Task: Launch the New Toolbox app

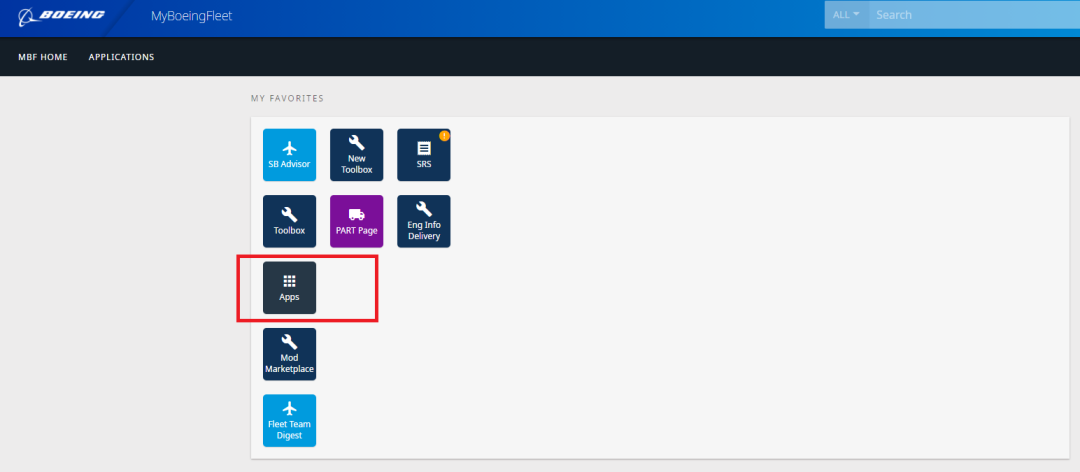Action: coord(356,155)
